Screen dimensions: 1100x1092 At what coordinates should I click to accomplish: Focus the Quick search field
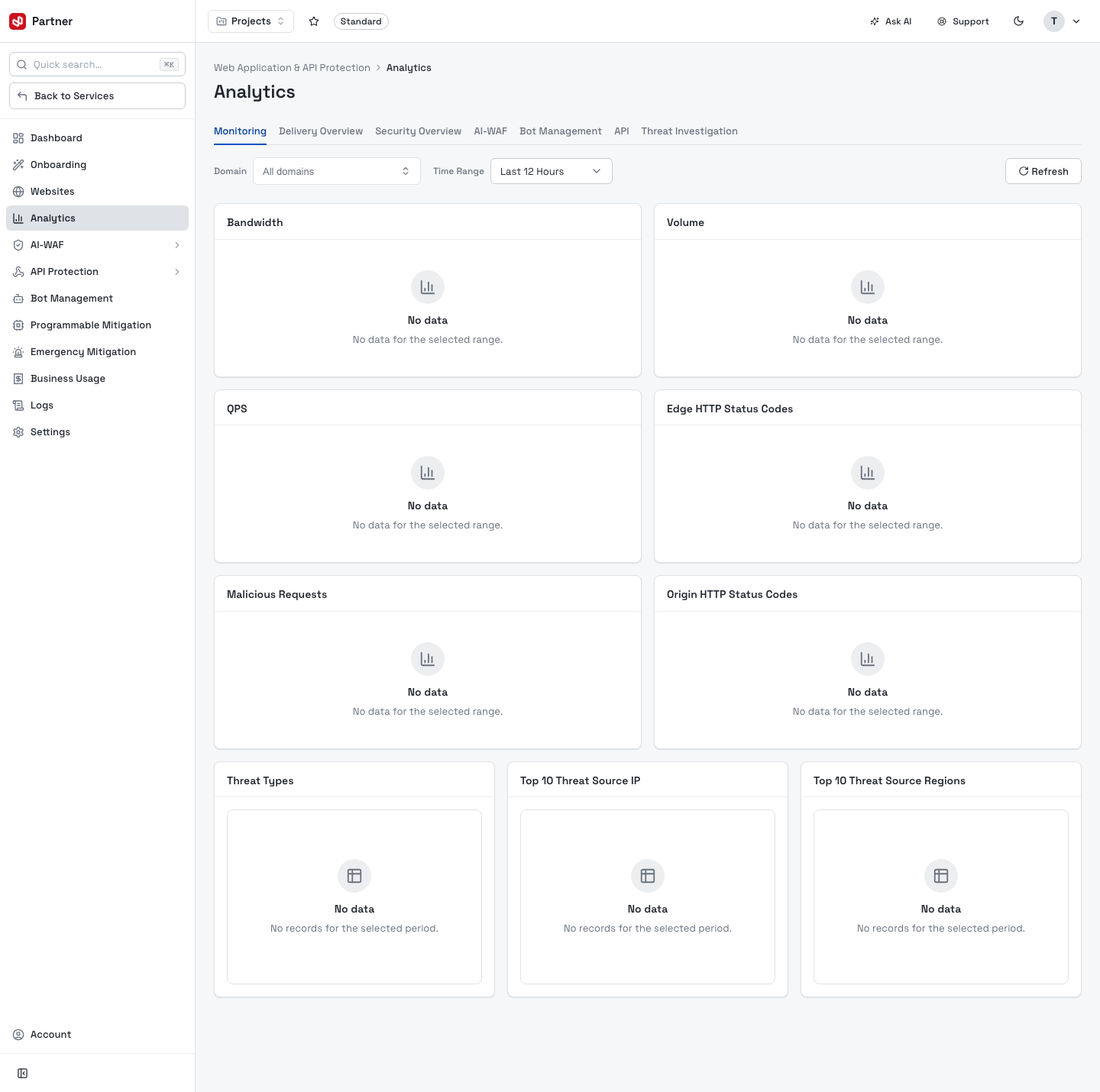(x=97, y=65)
